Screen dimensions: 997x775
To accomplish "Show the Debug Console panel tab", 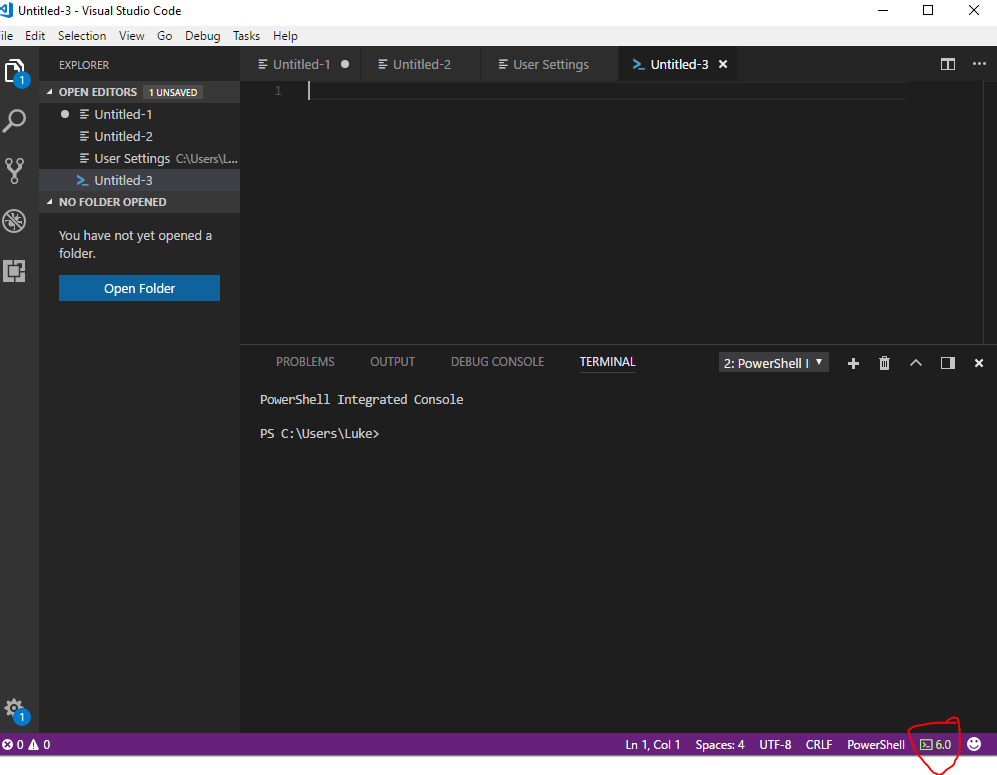I will (x=497, y=362).
